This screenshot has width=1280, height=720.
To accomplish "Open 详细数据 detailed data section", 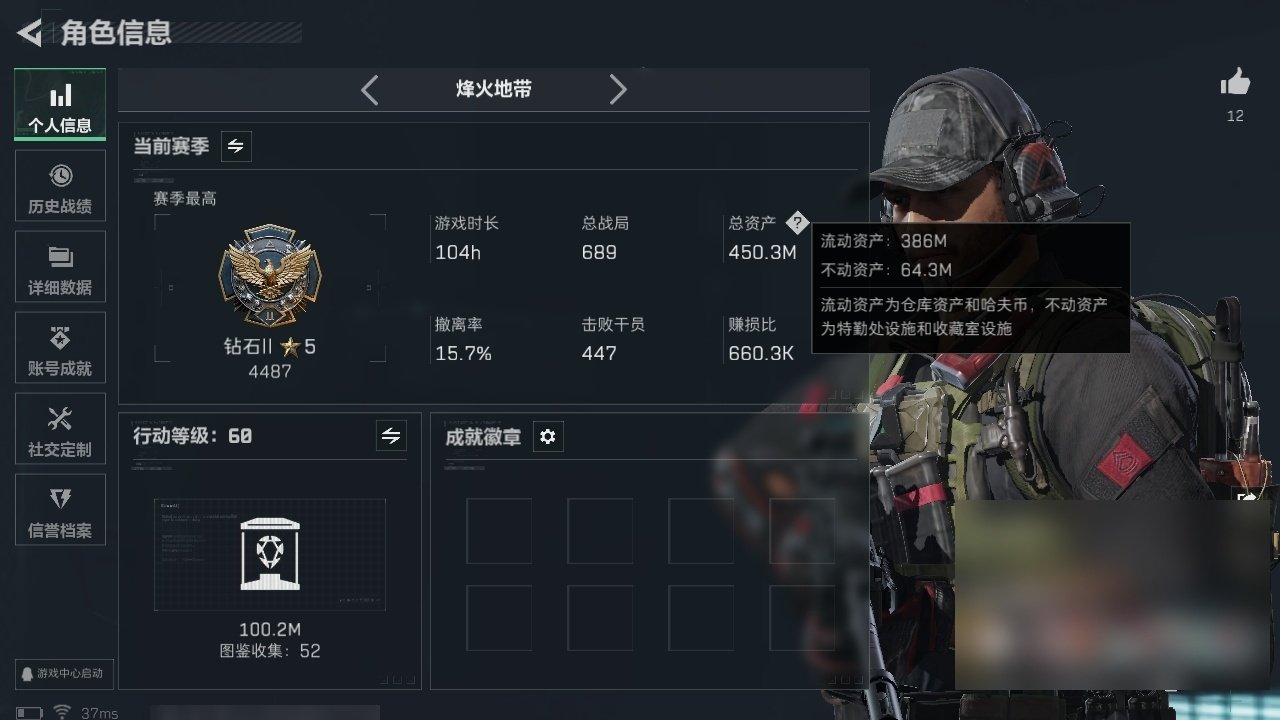I will pos(60,267).
